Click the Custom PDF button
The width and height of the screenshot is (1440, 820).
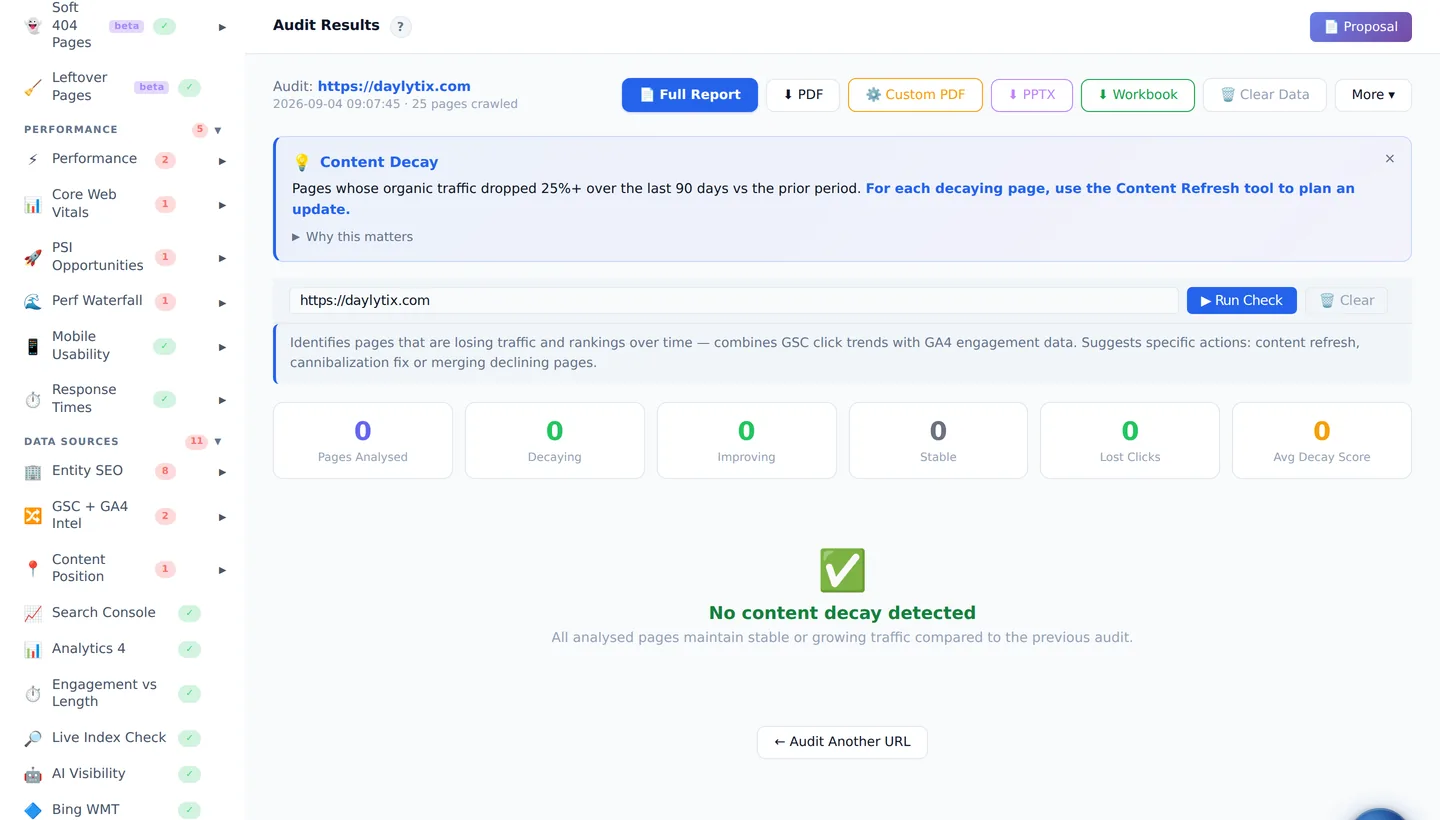(x=915, y=95)
